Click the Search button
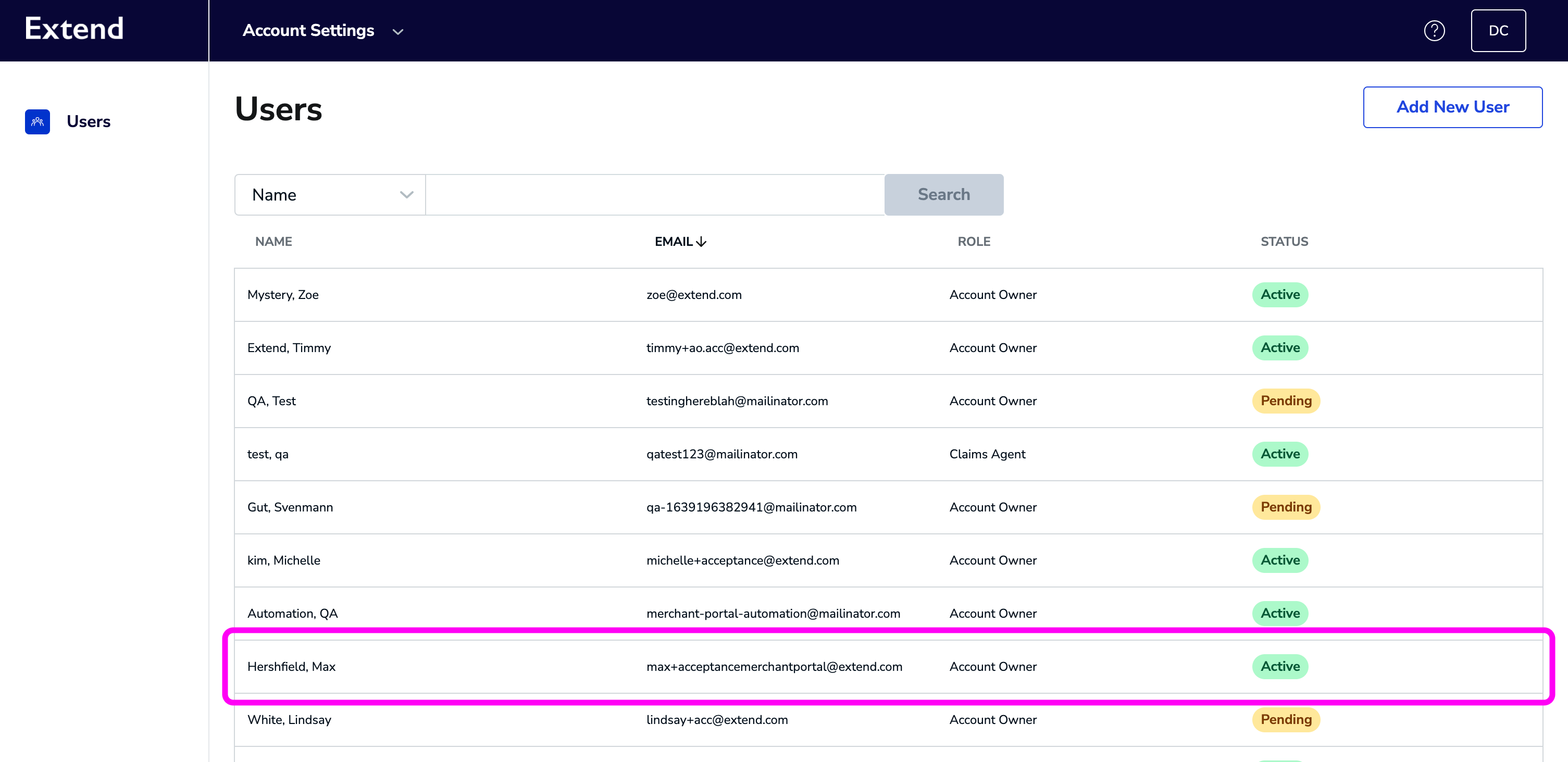This screenshot has height=762, width=1568. [x=943, y=195]
